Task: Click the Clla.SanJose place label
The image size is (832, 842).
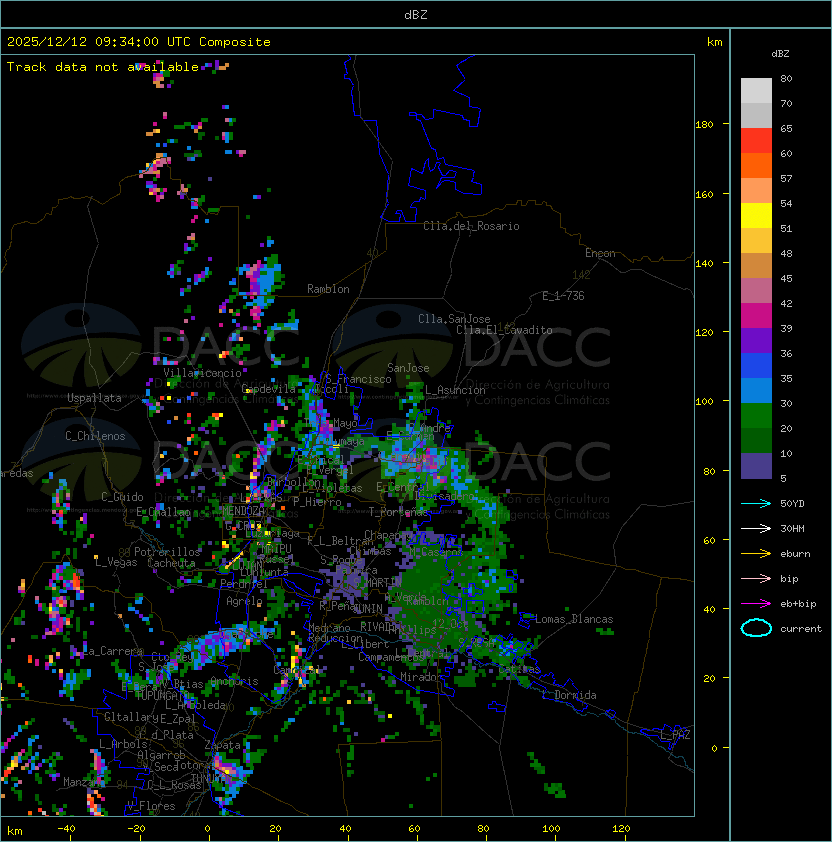Action: 454,319
